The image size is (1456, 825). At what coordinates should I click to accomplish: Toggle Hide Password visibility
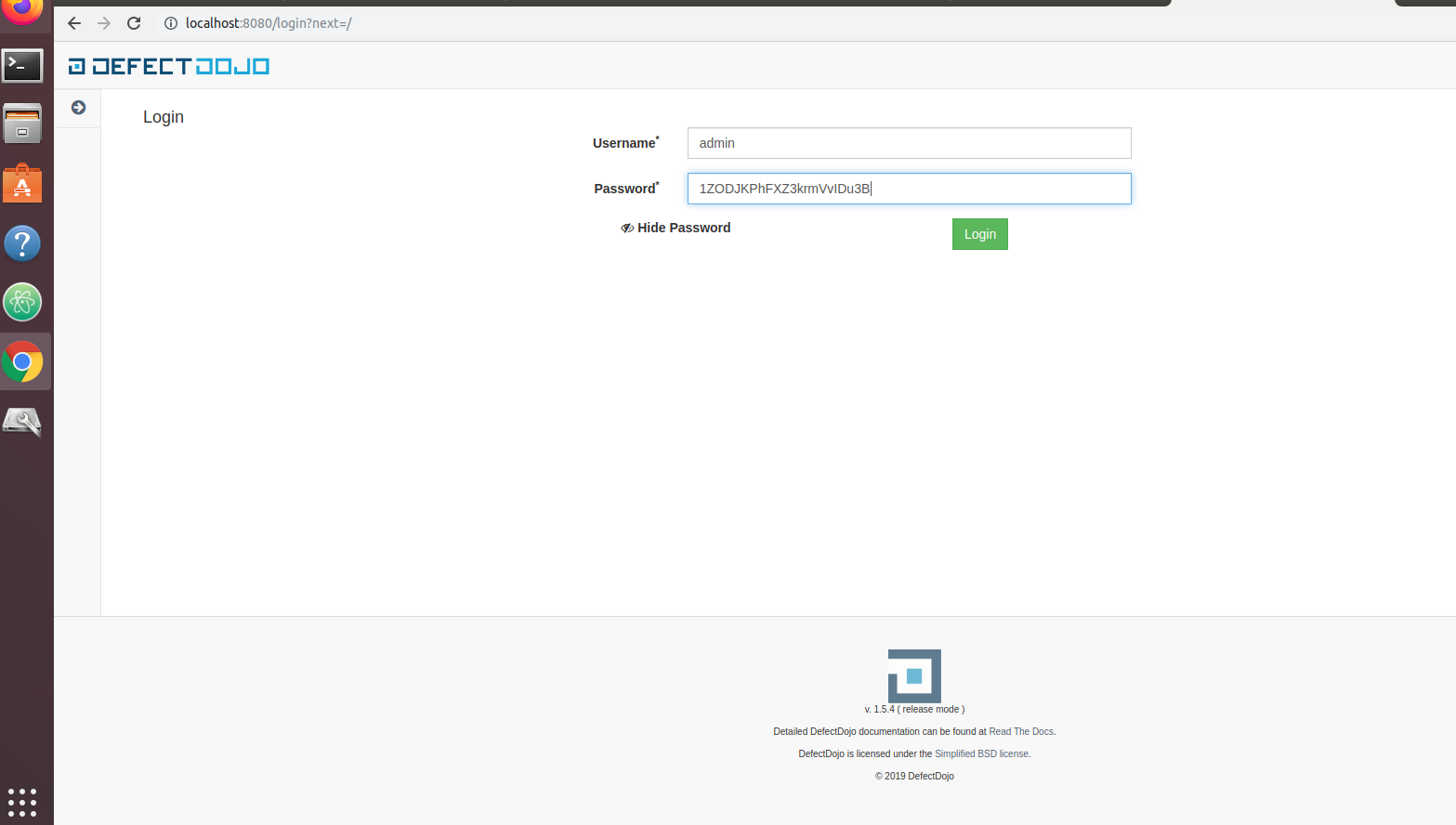[683, 228]
